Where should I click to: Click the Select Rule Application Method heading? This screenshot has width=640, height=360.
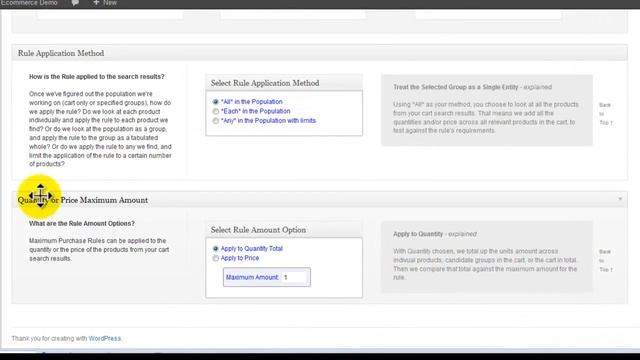(x=265, y=83)
